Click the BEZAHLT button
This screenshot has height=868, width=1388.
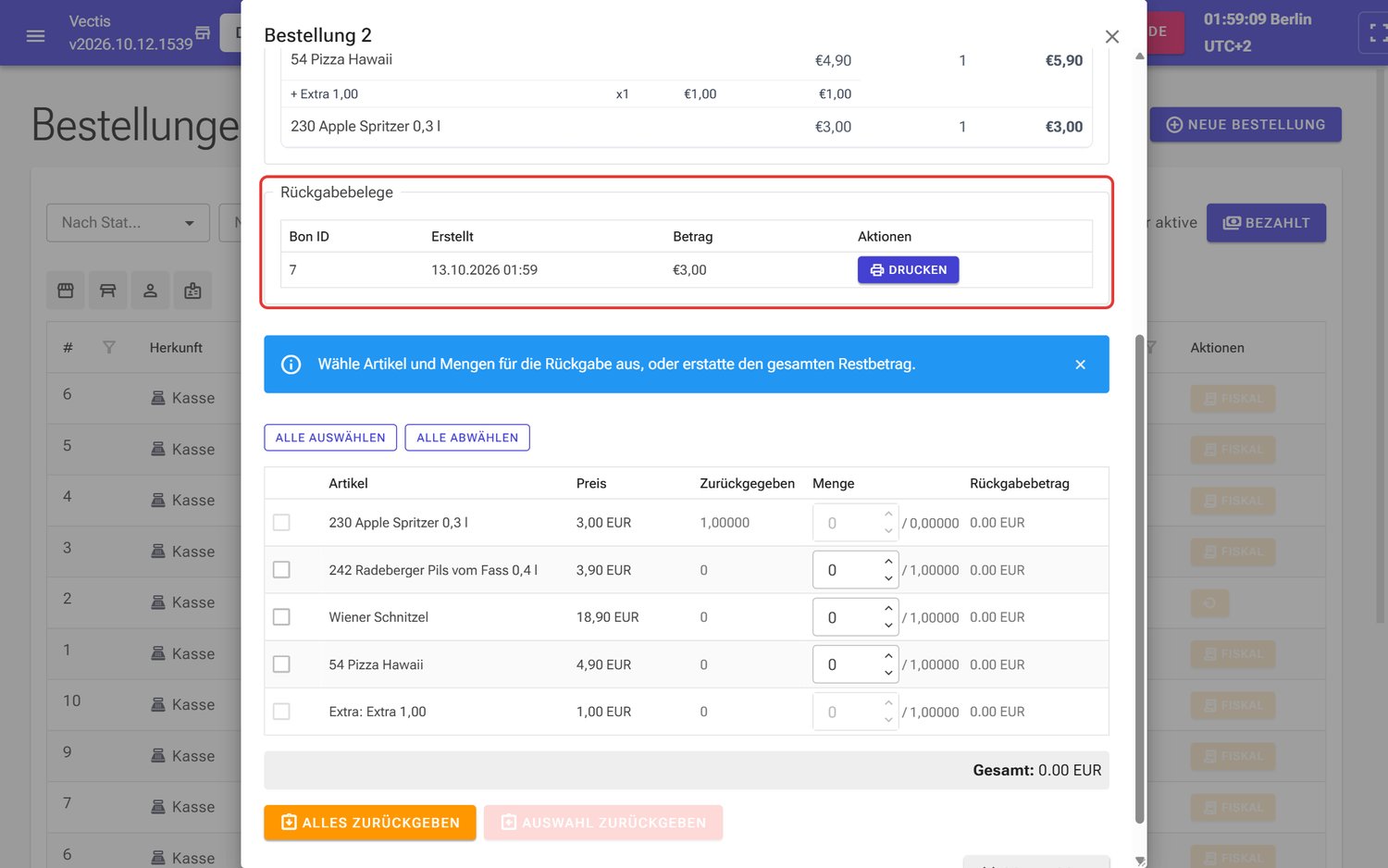coord(1266,223)
